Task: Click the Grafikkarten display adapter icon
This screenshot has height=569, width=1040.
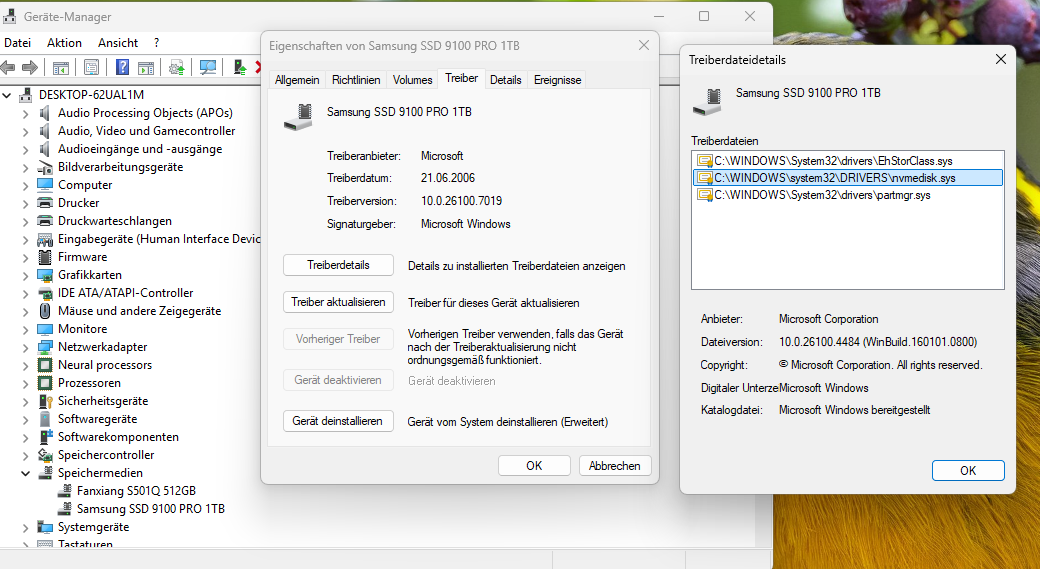Action: tap(44, 275)
